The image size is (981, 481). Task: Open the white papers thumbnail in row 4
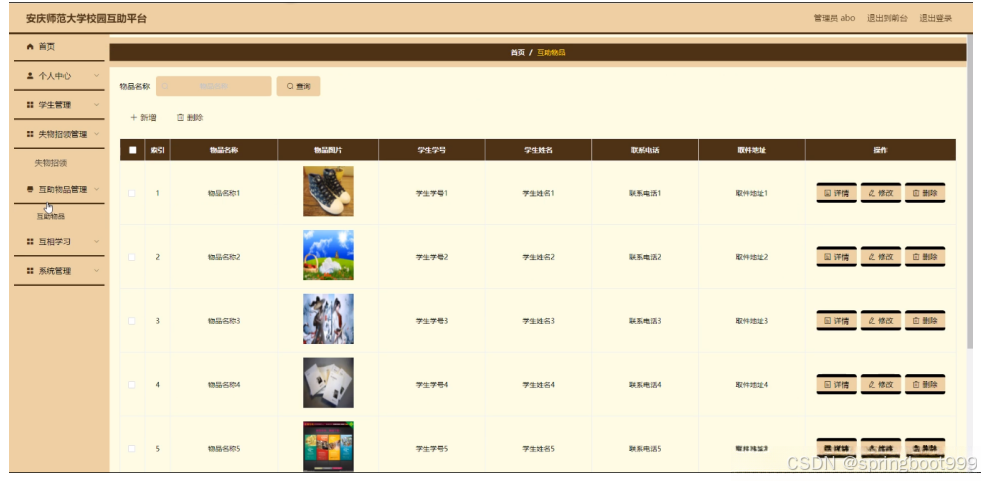coord(328,383)
